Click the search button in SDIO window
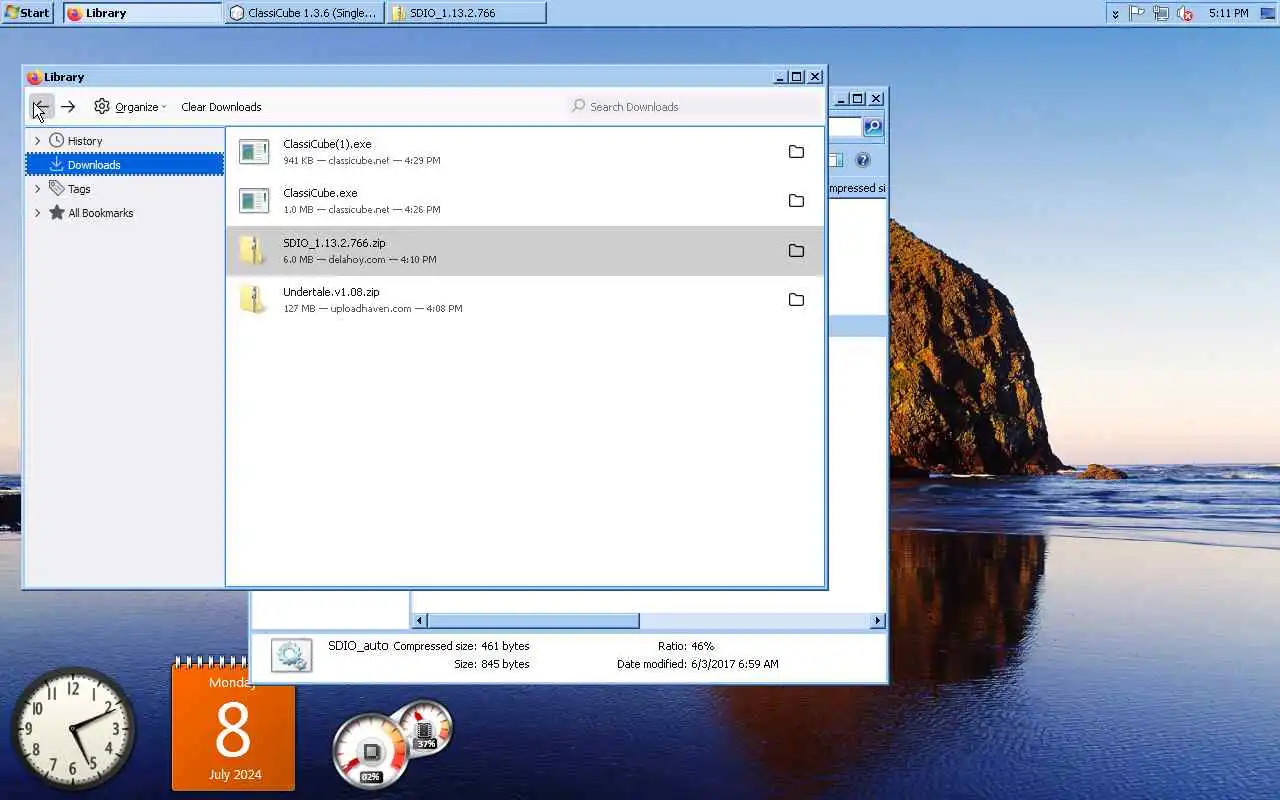This screenshot has width=1280, height=800. tap(873, 127)
